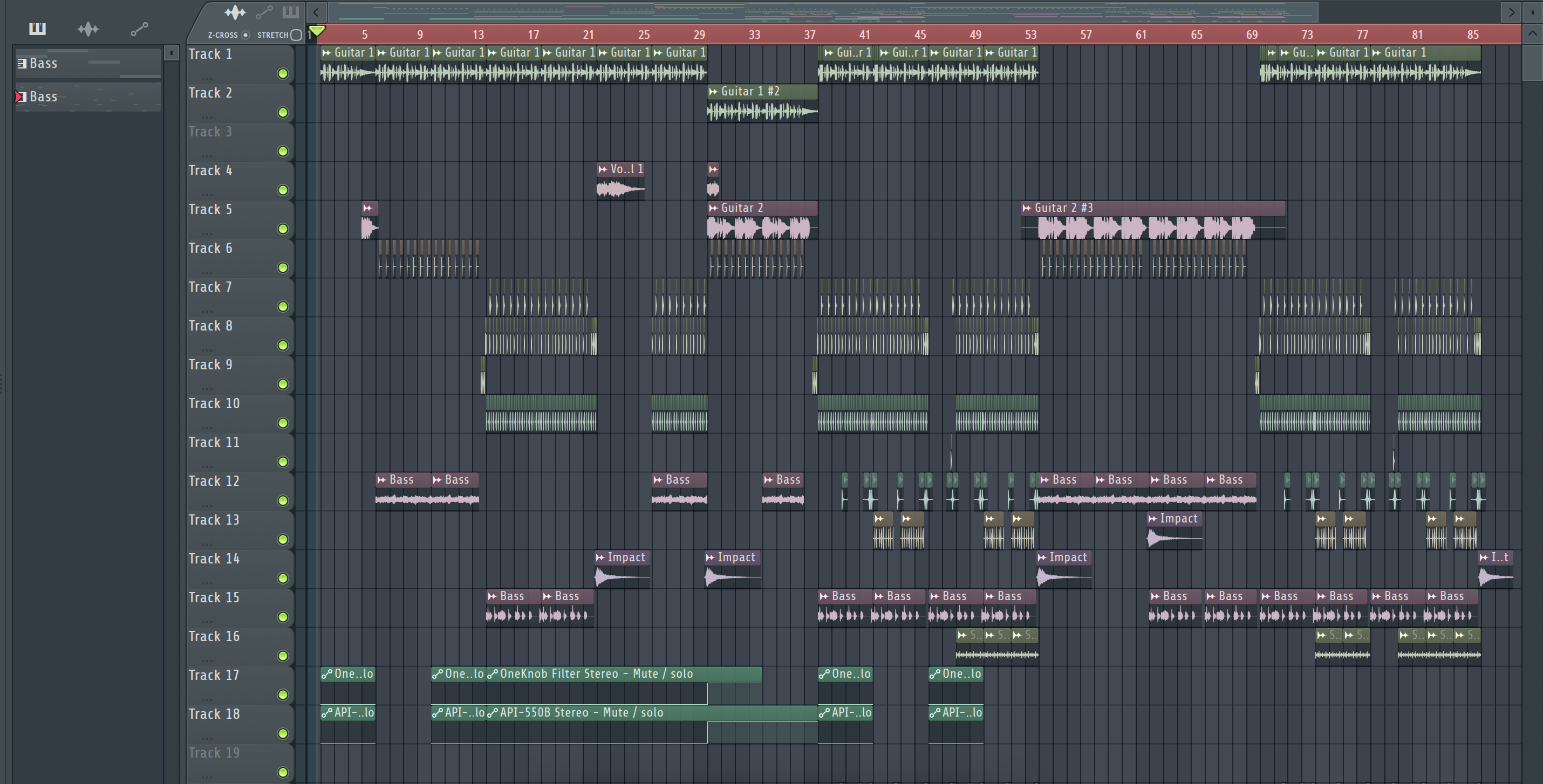The width and height of the screenshot is (1543, 784).
Task: Click bar 85 on the timeline ruler
Action: (1473, 35)
